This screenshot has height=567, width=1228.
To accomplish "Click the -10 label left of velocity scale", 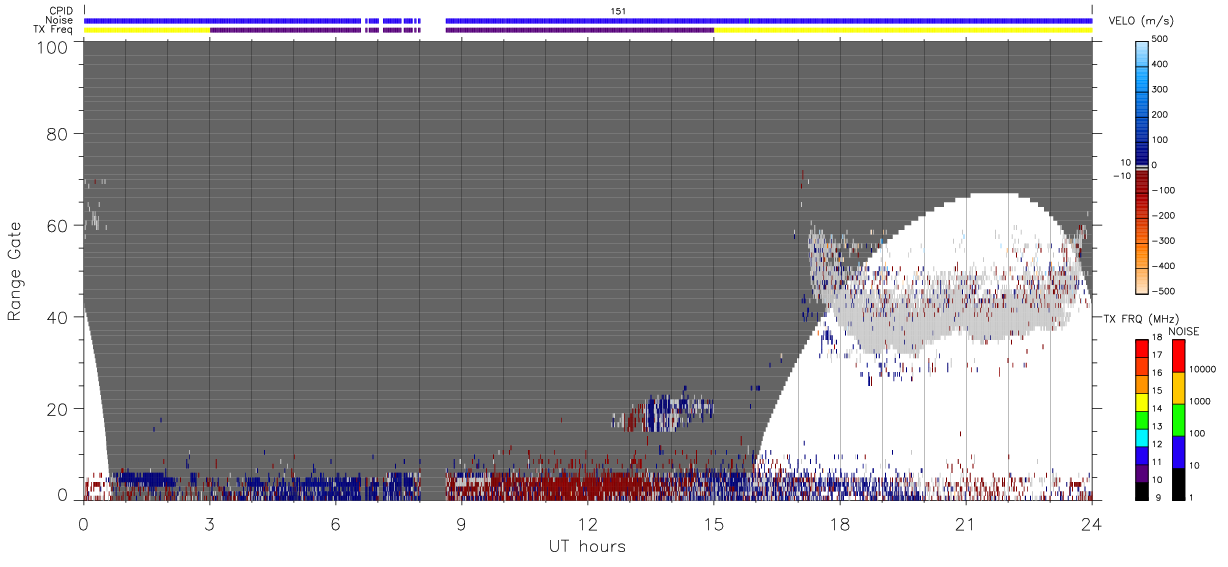I will [x=1121, y=175].
